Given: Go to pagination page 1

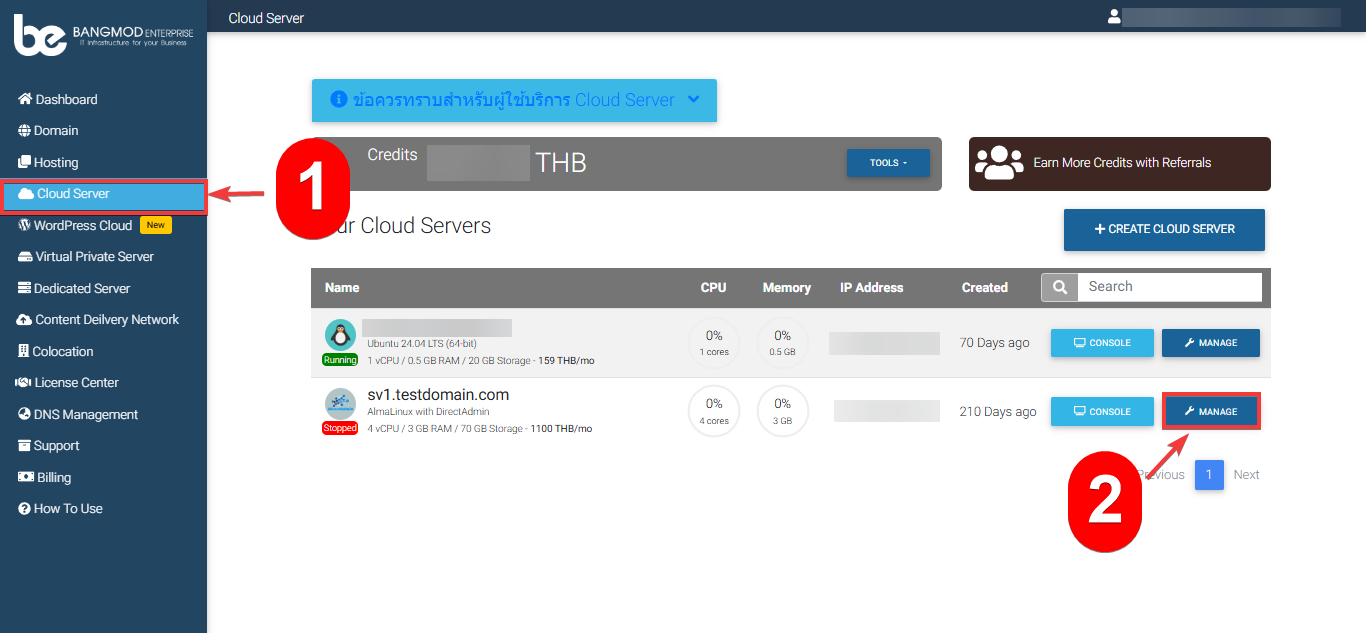Looking at the screenshot, I should tap(1208, 475).
